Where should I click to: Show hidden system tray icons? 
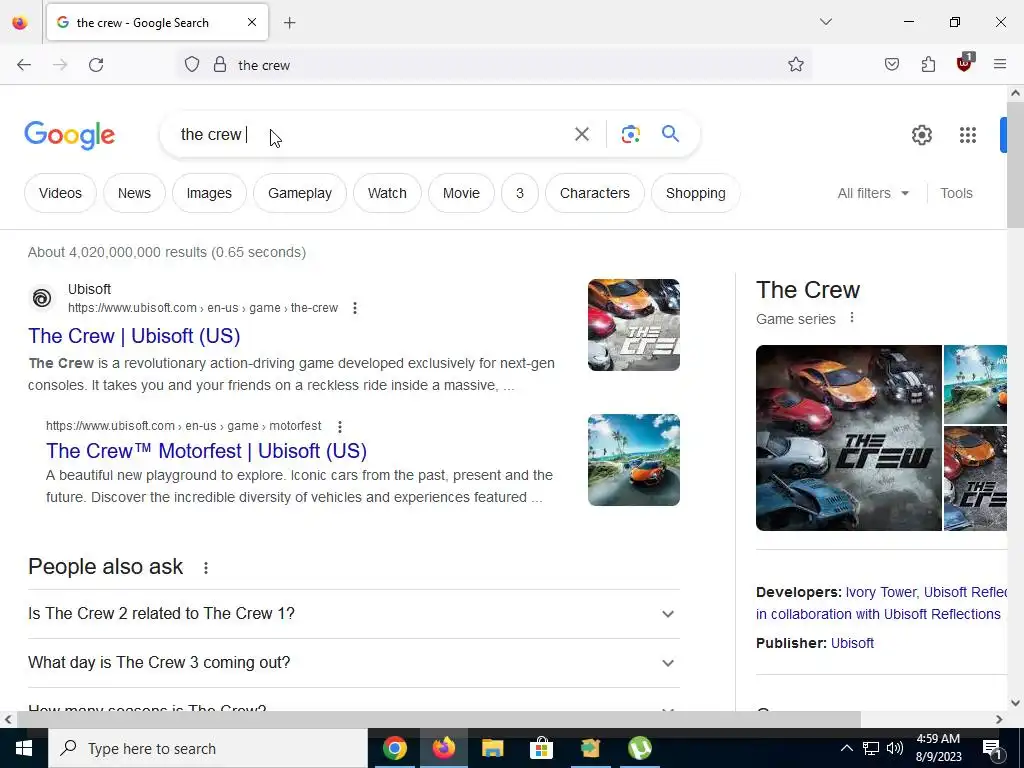[846, 748]
